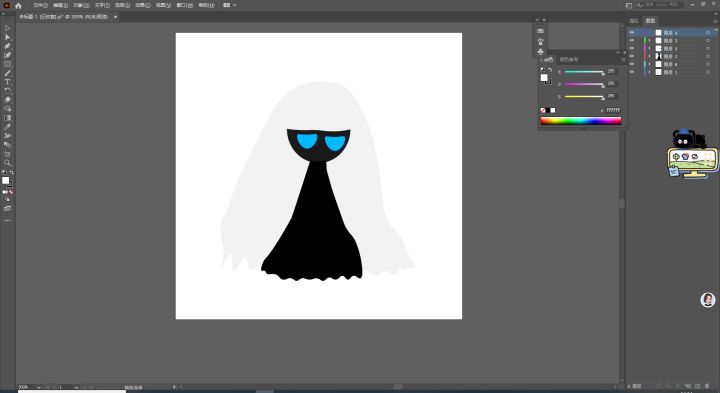Viewport: 720px width, 393px height.
Task: Click the 图层 2 layer thumbnail
Action: [658, 56]
